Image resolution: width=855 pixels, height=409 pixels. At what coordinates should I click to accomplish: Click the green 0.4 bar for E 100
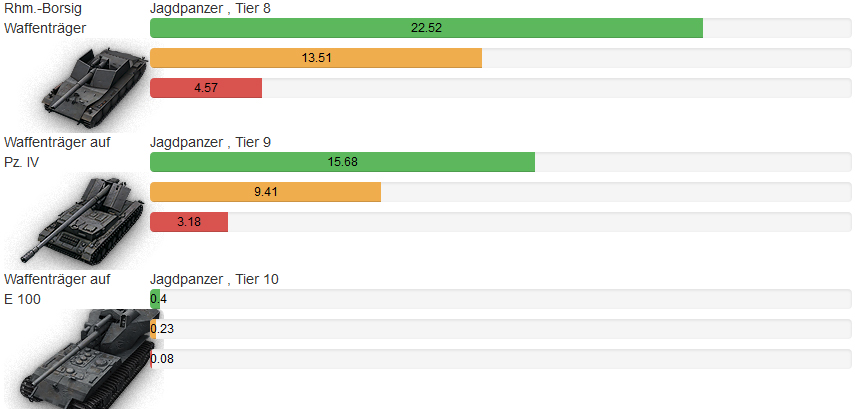tap(155, 299)
